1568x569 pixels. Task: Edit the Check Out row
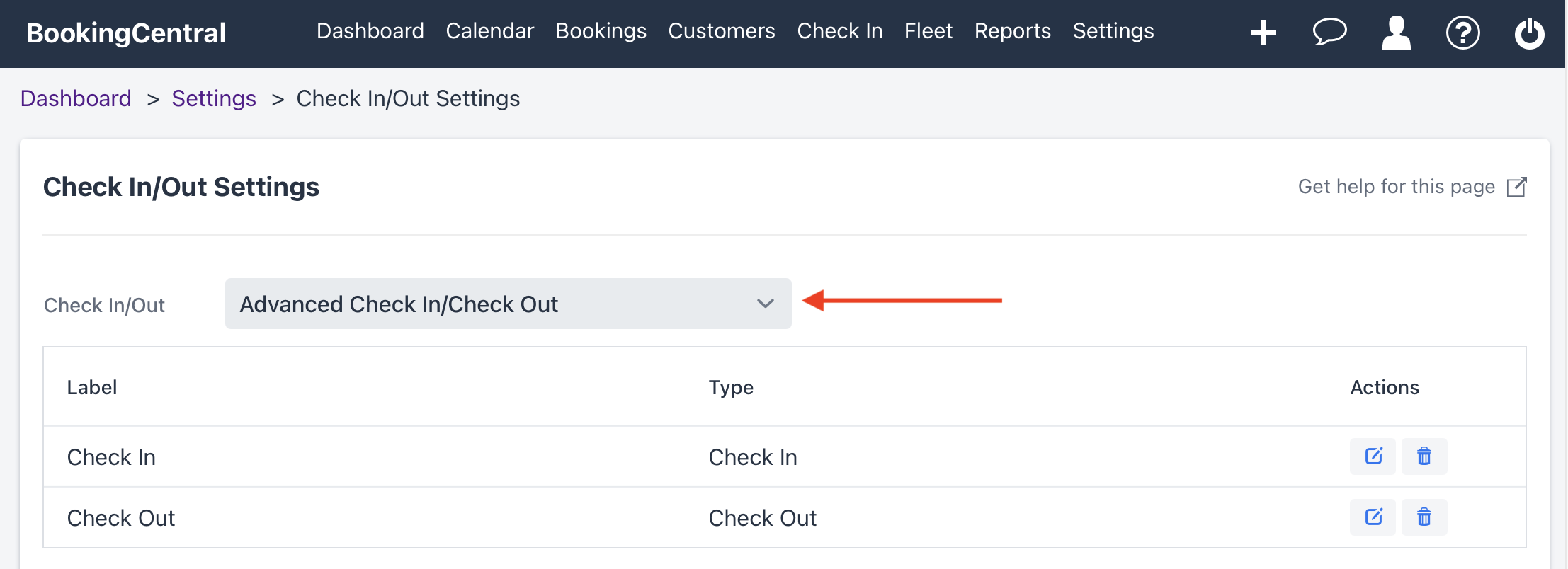coord(1373,517)
